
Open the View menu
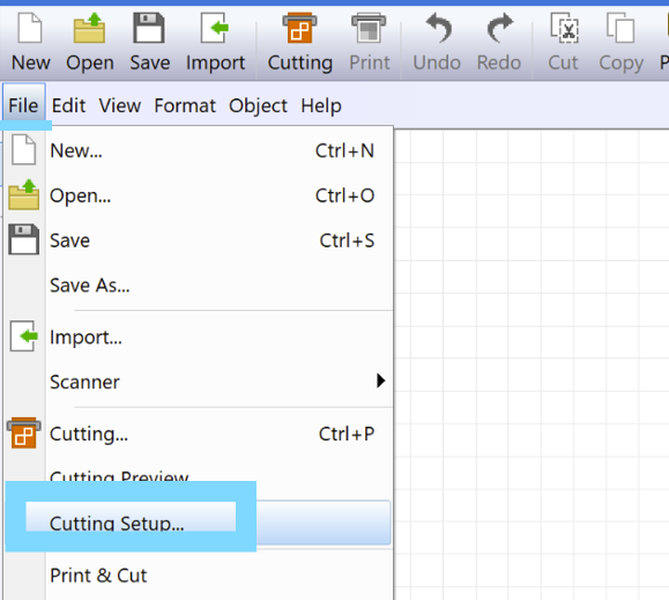(120, 105)
